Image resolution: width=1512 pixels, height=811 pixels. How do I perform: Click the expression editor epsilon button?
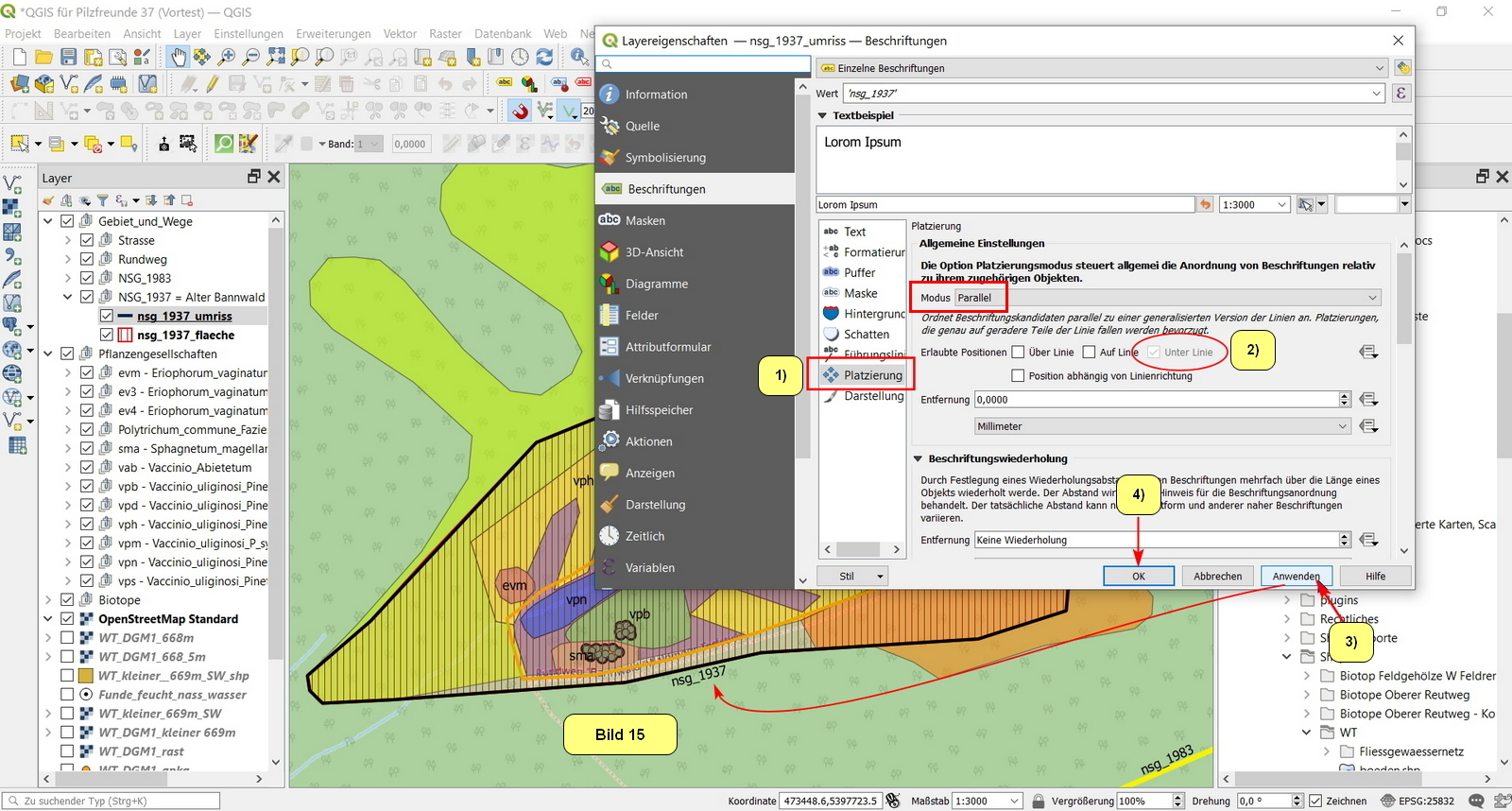(x=1401, y=94)
